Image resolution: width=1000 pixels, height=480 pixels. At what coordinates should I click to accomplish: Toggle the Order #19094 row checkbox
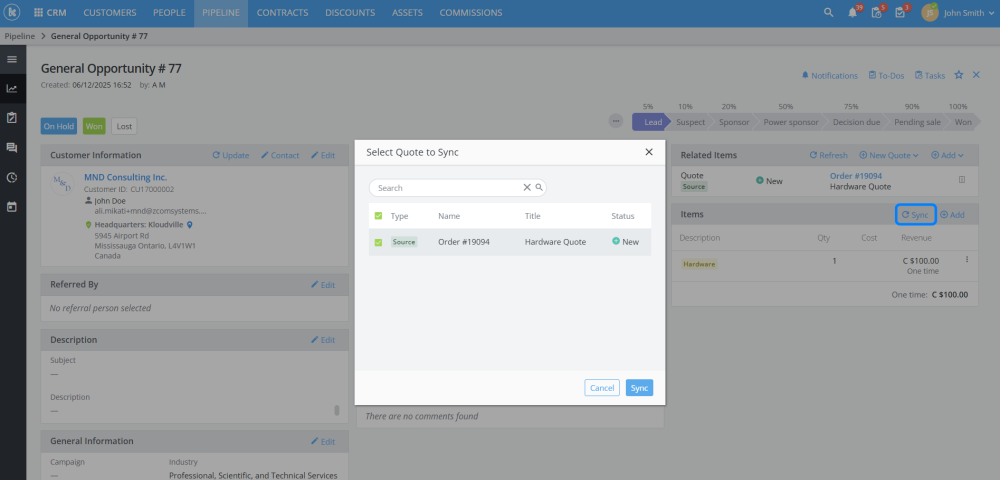[378, 242]
